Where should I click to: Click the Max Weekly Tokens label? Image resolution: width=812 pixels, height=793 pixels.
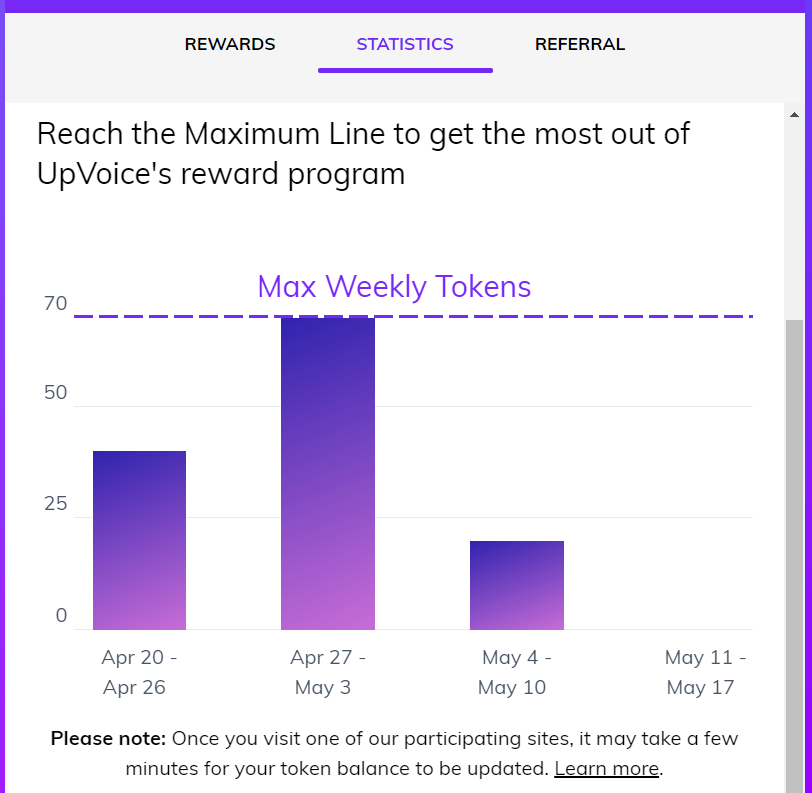coord(394,287)
